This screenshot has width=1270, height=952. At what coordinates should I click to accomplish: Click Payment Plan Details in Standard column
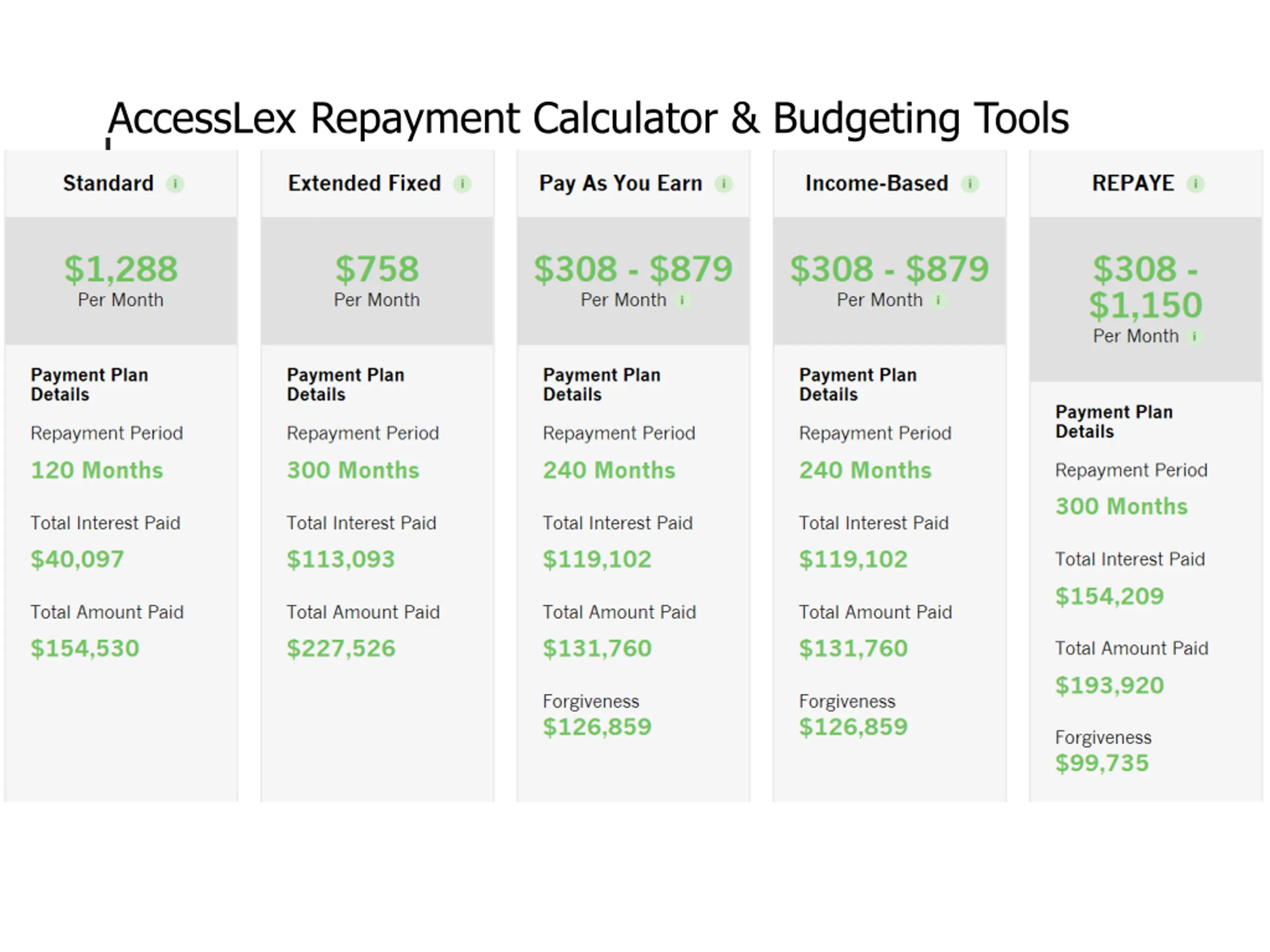click(x=90, y=384)
